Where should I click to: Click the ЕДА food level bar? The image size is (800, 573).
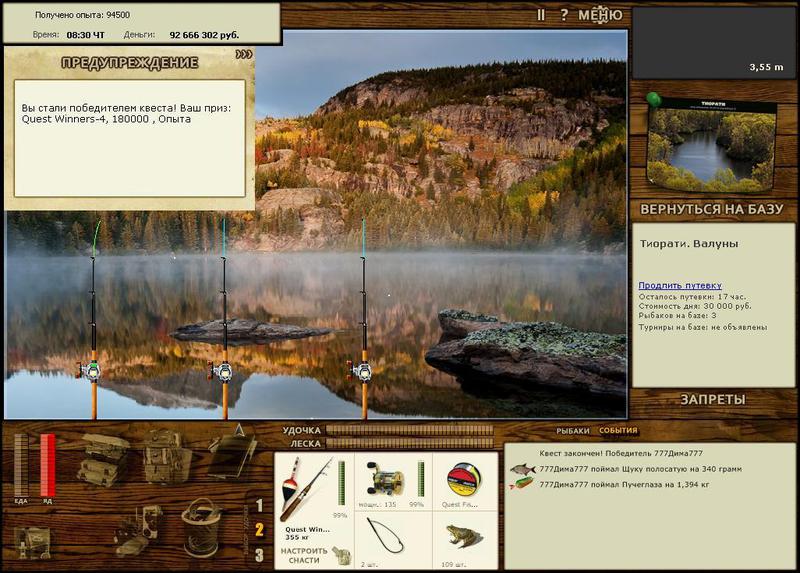21,465
